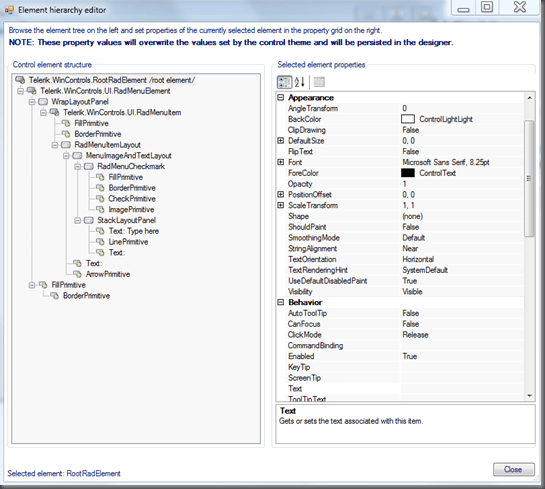Select the CommandBinding property row

pos(400,345)
